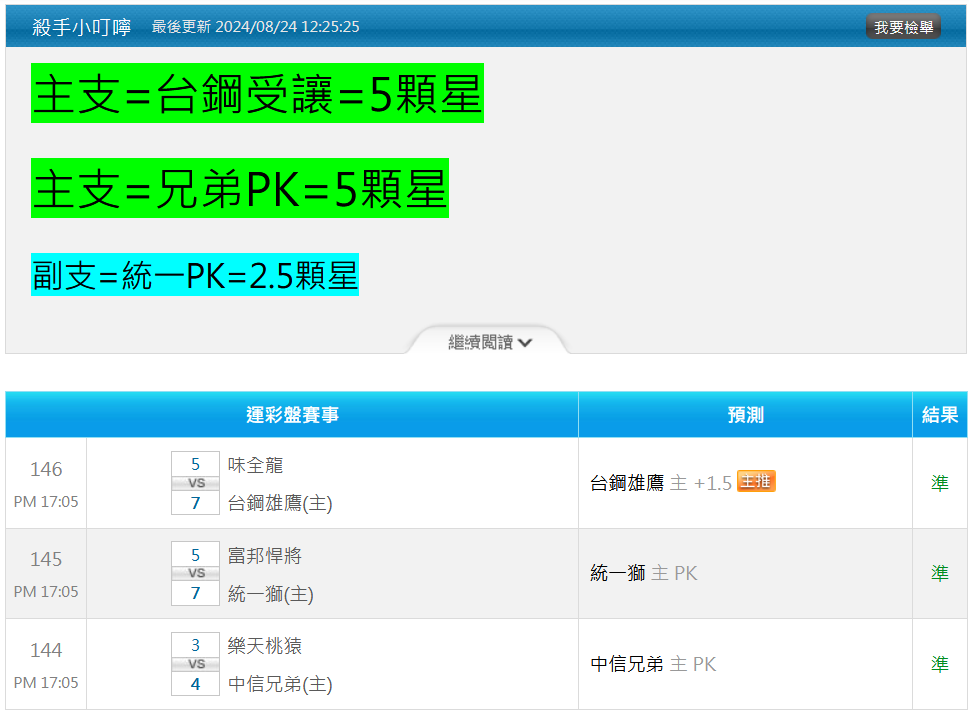This screenshot has width=969, height=713.
Task: Click game number 145
Action: pos(46,559)
